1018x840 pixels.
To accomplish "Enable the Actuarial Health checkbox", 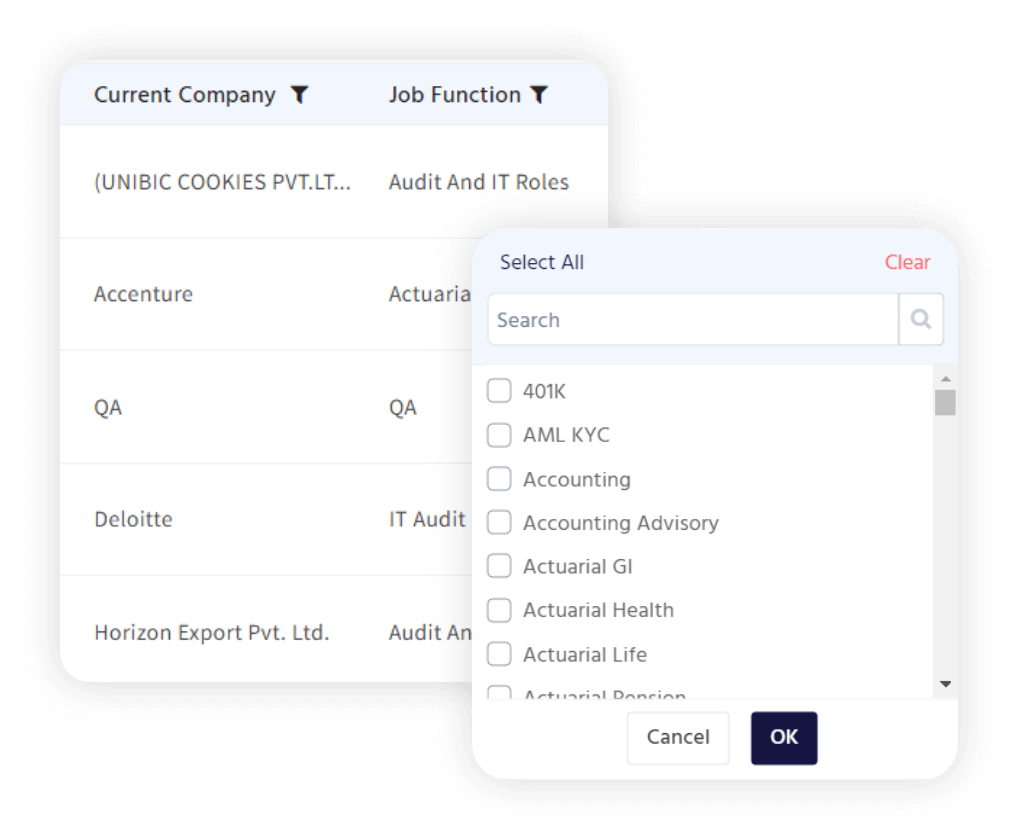I will tap(499, 610).
